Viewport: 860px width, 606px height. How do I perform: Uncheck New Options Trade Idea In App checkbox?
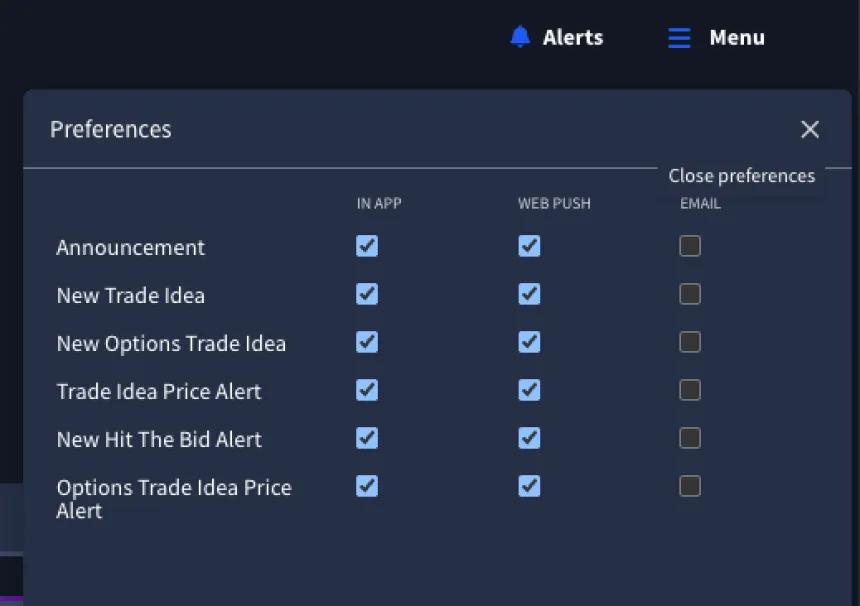(x=367, y=342)
